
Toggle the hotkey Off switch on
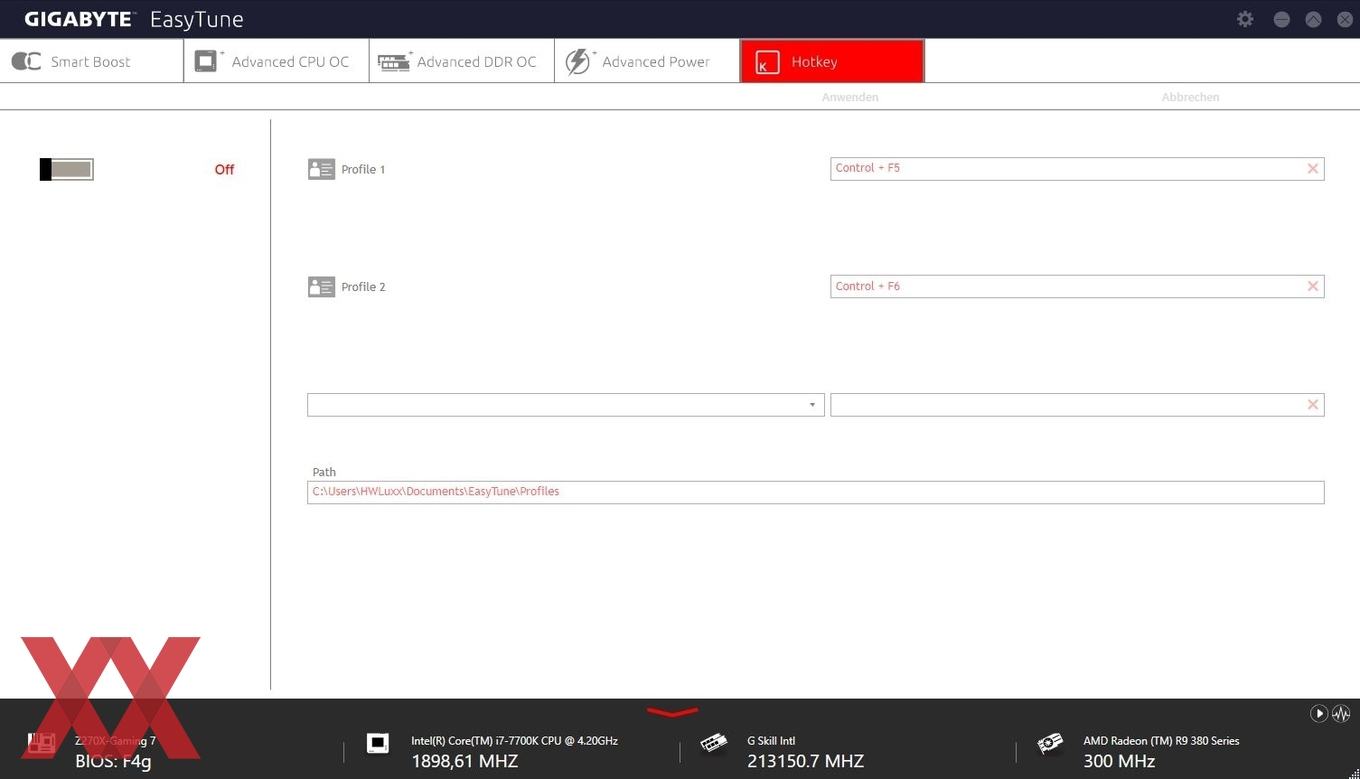coord(67,169)
